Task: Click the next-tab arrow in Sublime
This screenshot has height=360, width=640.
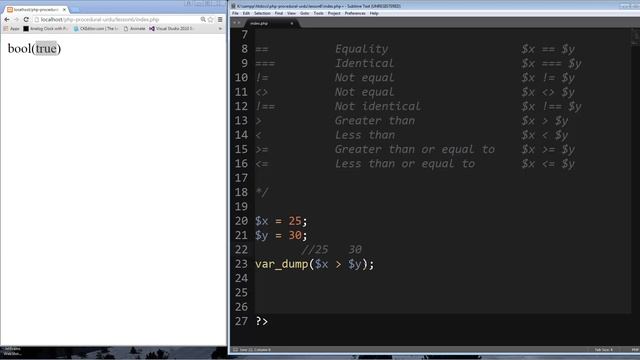Action: pyautogui.click(x=239, y=23)
